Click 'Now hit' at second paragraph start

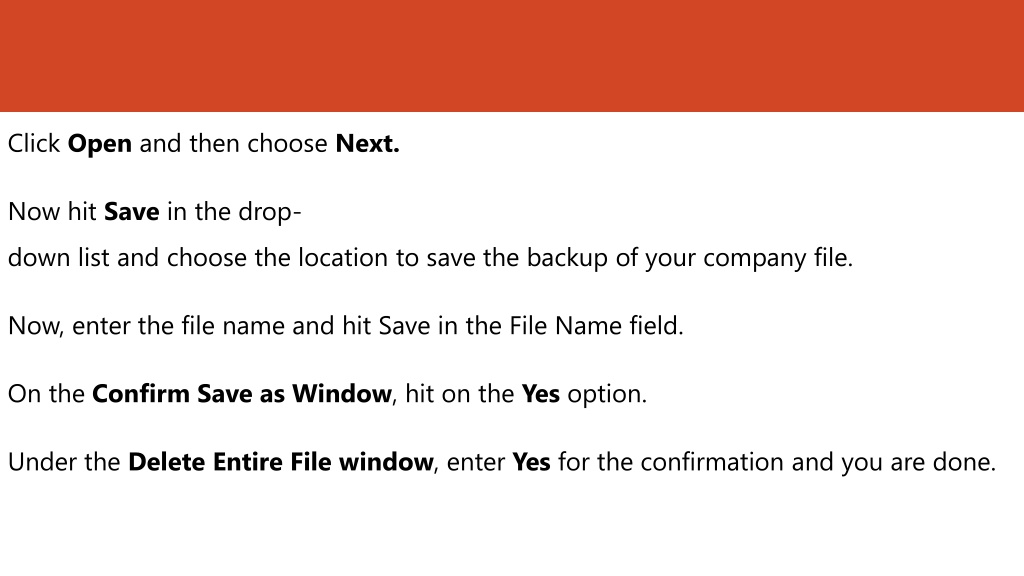[52, 212]
